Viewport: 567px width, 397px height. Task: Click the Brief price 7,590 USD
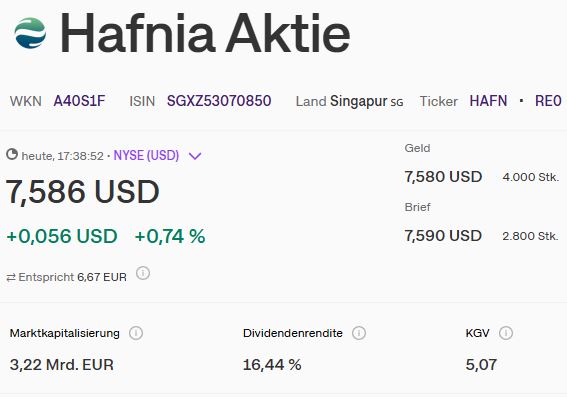coord(443,236)
